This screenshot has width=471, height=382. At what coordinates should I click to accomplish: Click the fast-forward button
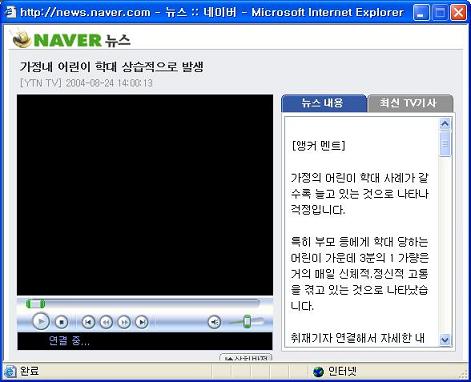(124, 322)
